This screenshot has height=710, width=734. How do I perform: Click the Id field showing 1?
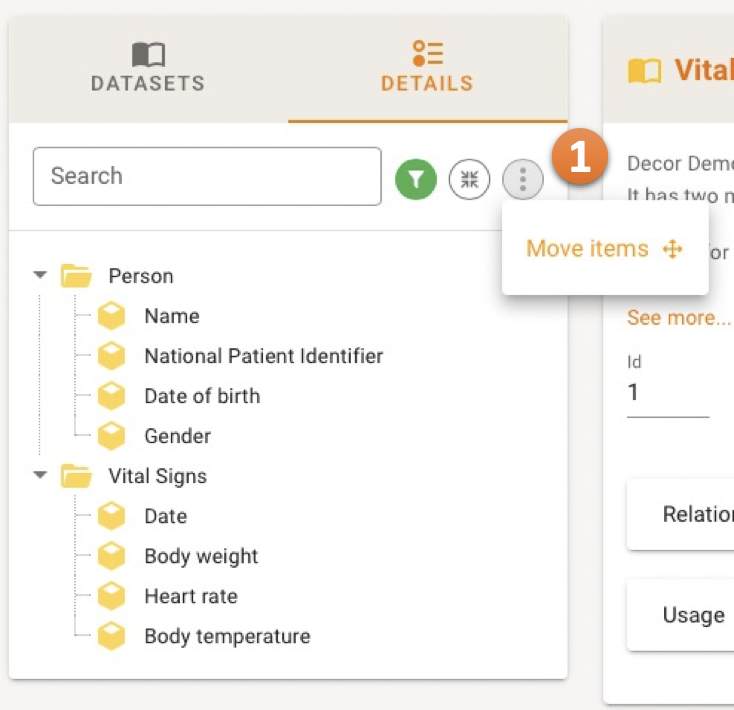pyautogui.click(x=667, y=393)
